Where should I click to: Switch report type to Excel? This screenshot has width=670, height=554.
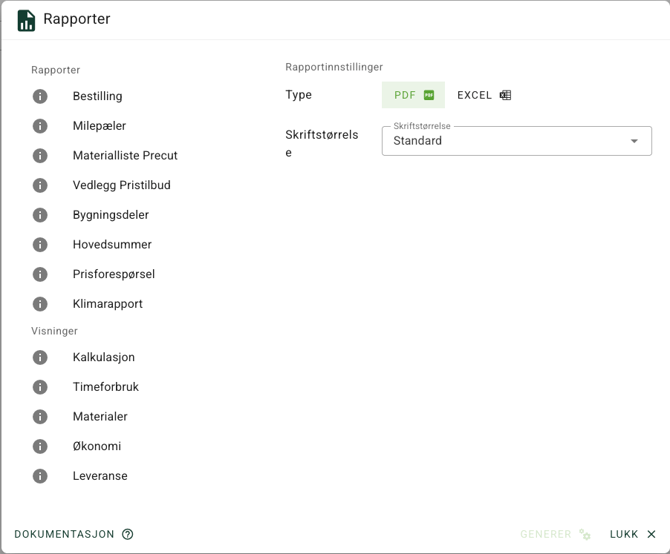pyautogui.click(x=484, y=95)
